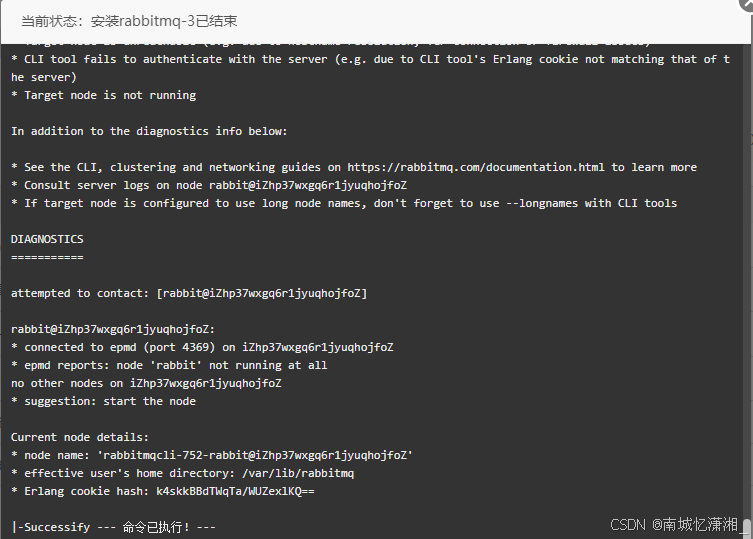This screenshot has width=753, height=539.
Task: Click the status title about rabbitmq-3 install finished
Action: coord(129,21)
